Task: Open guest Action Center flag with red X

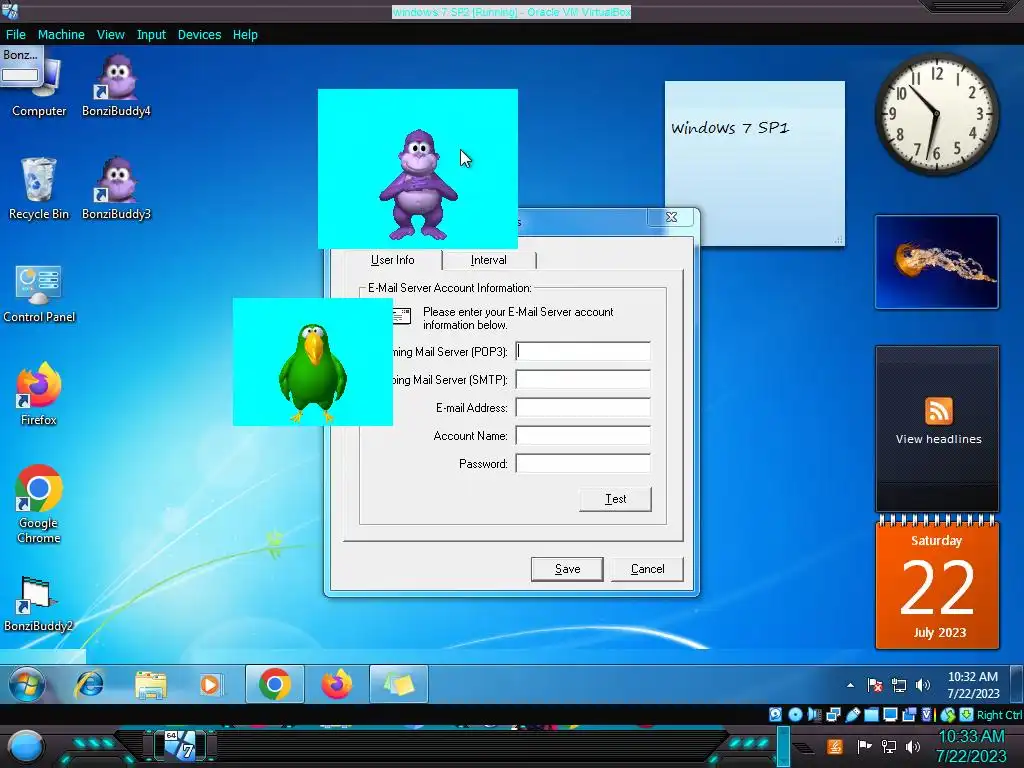Action: (875, 685)
